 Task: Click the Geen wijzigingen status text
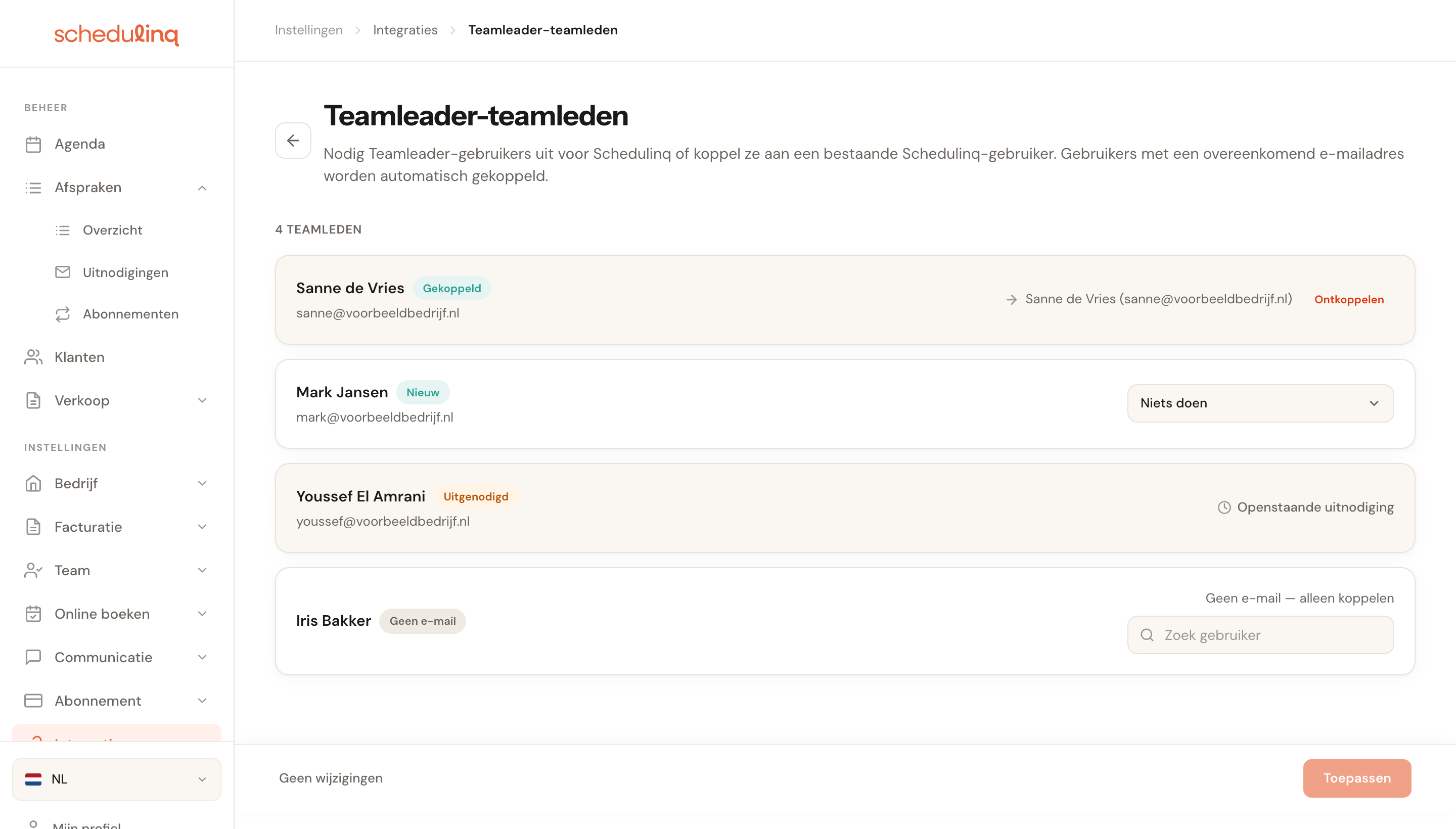(331, 778)
